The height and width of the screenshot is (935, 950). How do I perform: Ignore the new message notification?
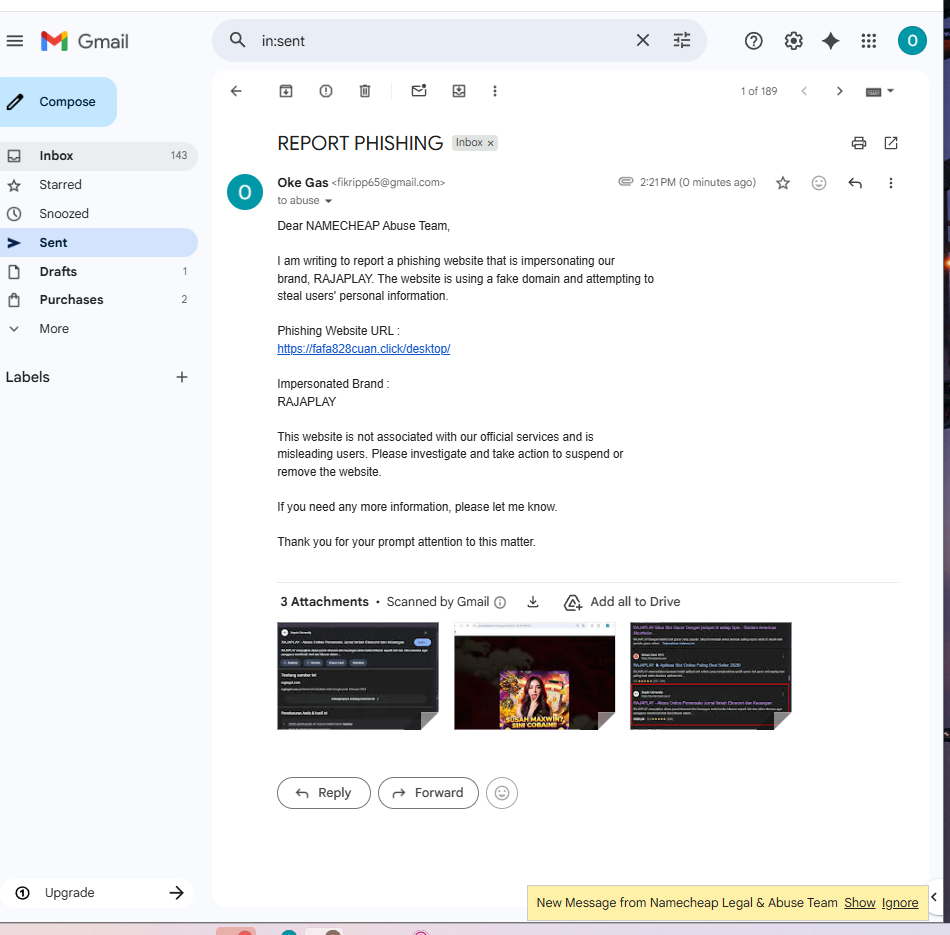[900, 903]
